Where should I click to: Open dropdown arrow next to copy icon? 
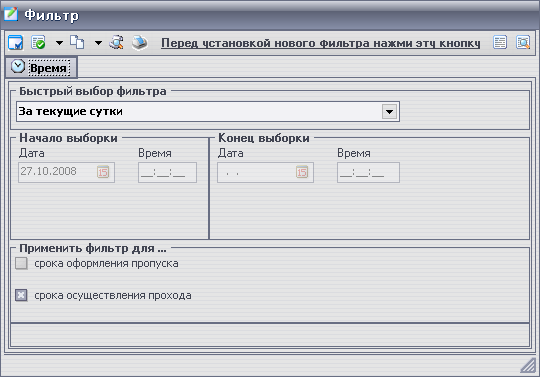tap(98, 43)
